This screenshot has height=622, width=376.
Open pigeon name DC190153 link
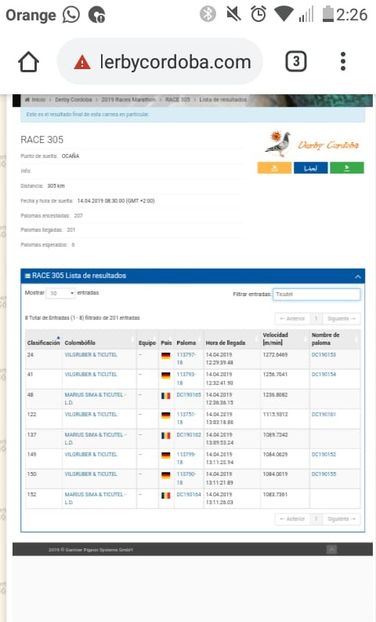pyautogui.click(x=324, y=355)
